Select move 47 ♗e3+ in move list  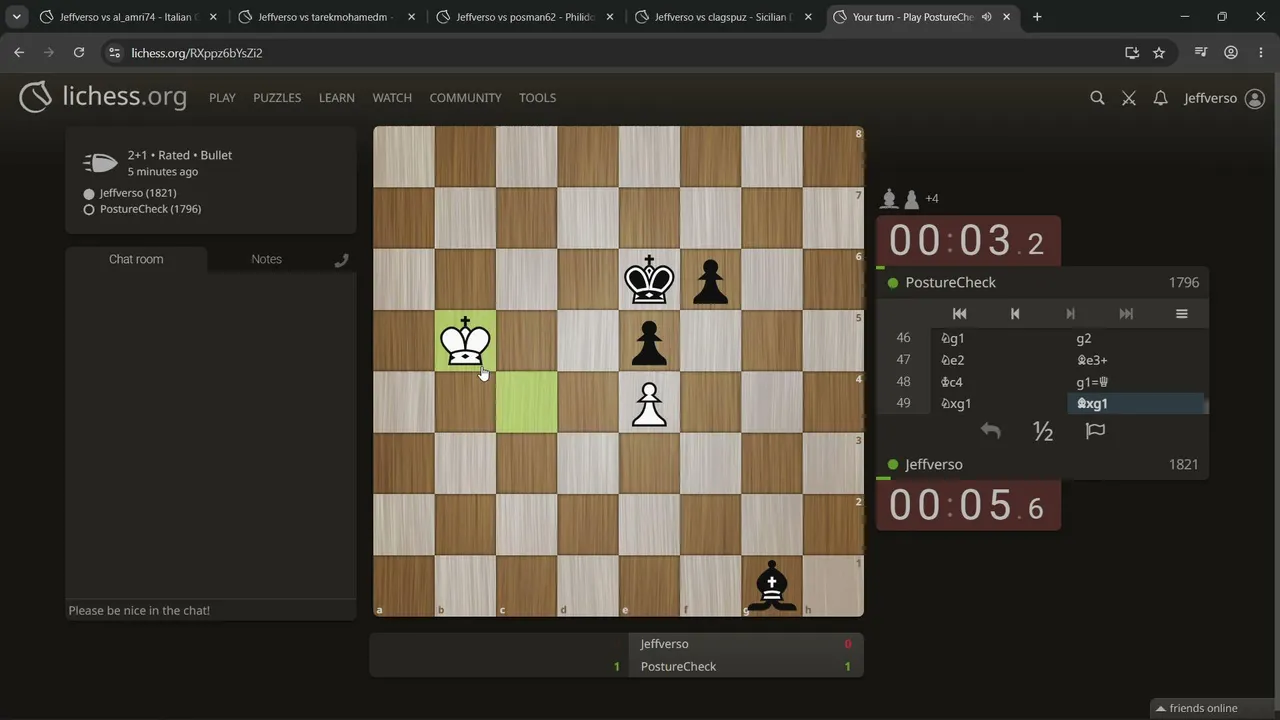coord(1137,360)
